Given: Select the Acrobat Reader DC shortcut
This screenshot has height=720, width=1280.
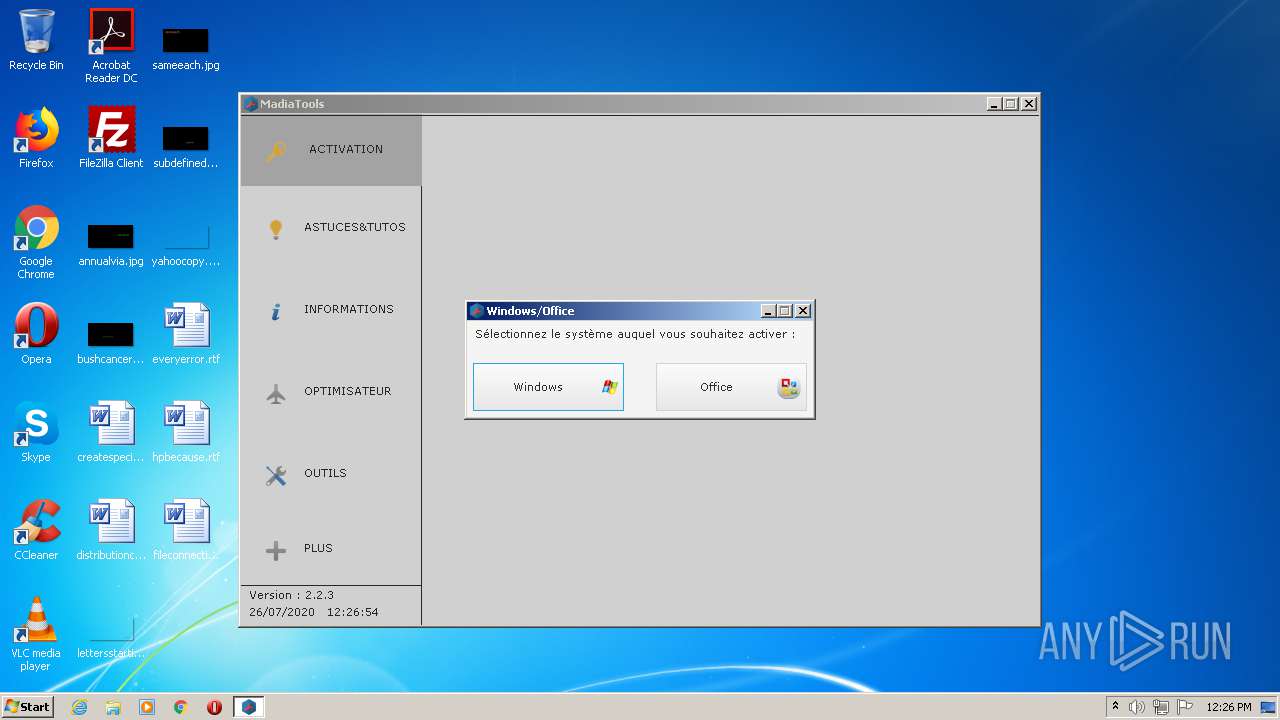Looking at the screenshot, I should [111, 46].
